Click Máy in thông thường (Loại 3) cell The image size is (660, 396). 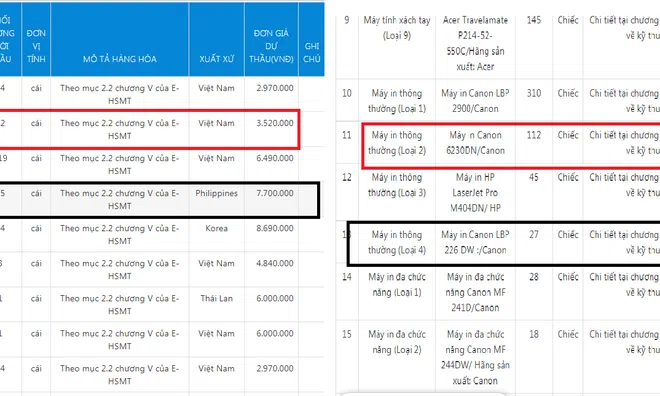pos(397,185)
